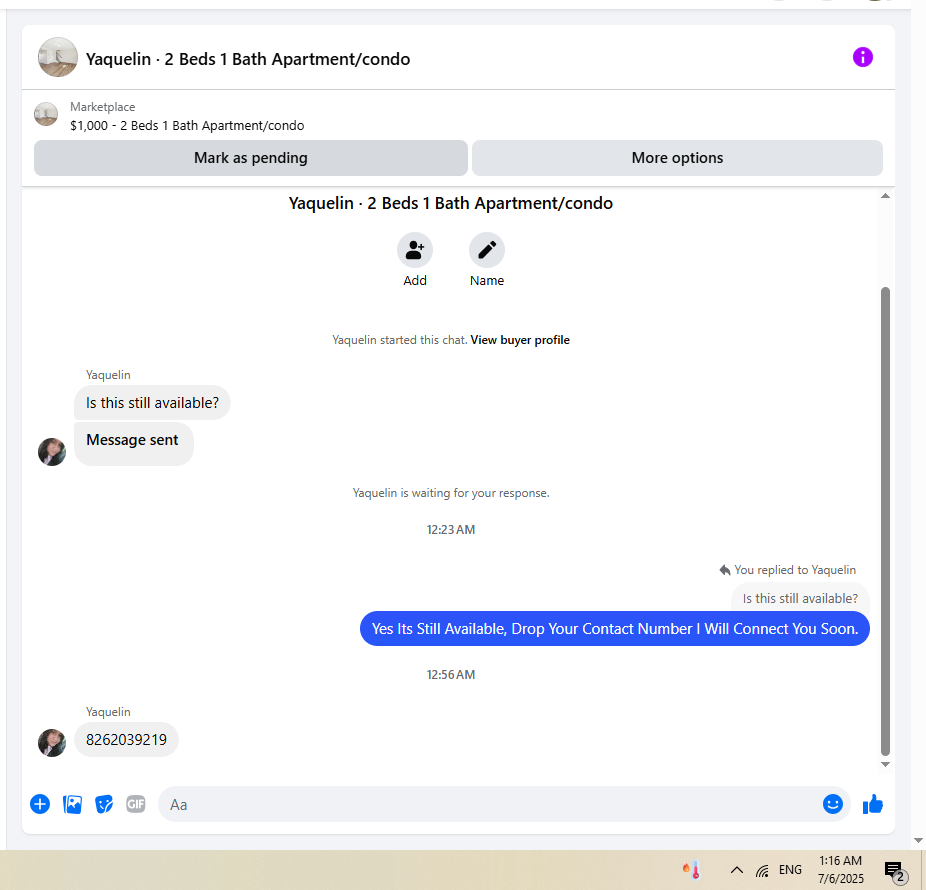Image resolution: width=926 pixels, height=890 pixels.
Task: Click the chat scrollbar up arrow
Action: [885, 195]
